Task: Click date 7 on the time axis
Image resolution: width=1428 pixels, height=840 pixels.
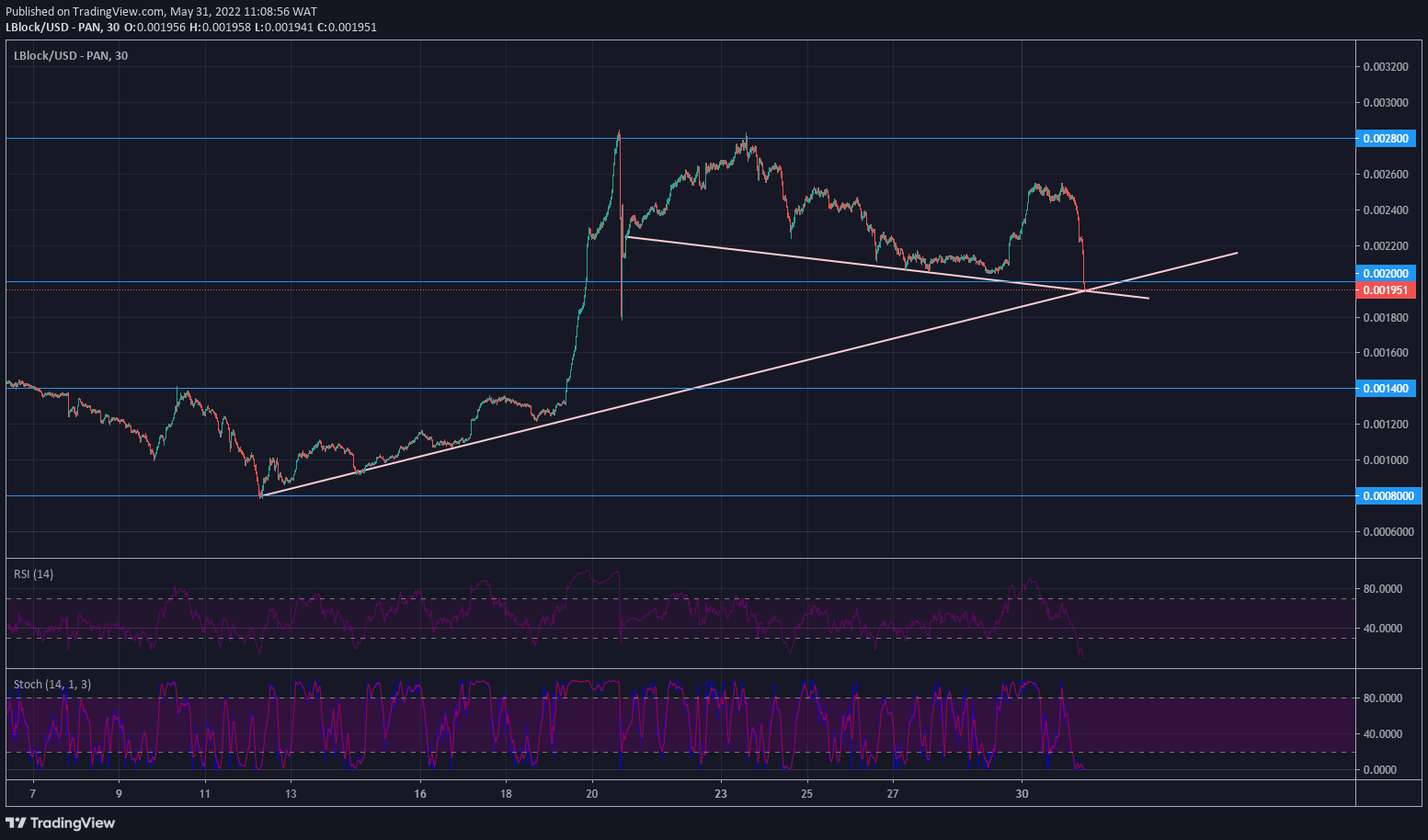Action: pos(33,794)
